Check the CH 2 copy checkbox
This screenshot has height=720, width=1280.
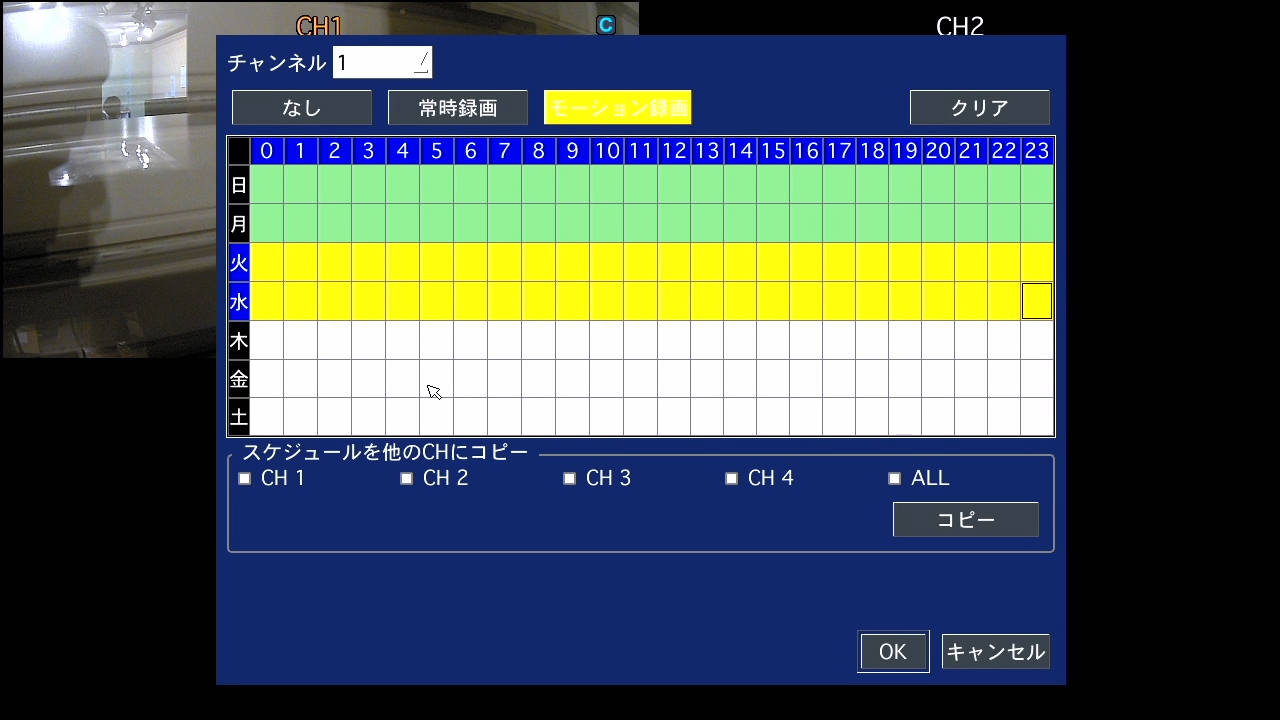click(x=407, y=479)
